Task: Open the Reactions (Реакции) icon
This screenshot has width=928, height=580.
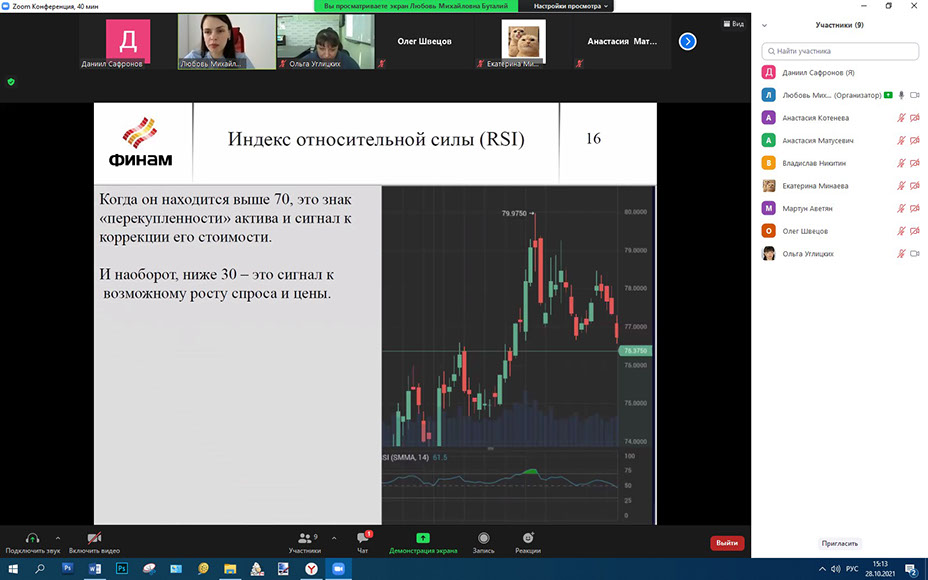Action: (527, 538)
